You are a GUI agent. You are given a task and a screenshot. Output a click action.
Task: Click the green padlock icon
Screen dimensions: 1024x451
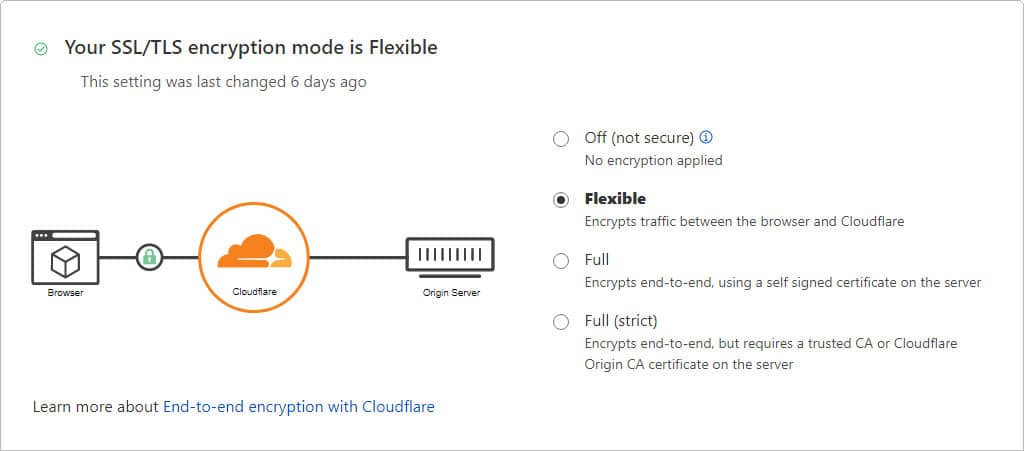pyautogui.click(x=149, y=257)
